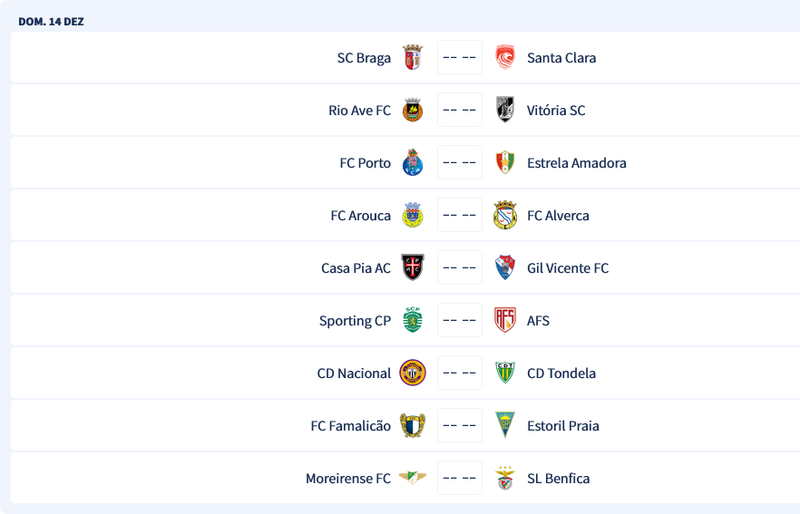The image size is (800, 514).
Task: Click the Santa Clara club crest
Action: coord(505,58)
